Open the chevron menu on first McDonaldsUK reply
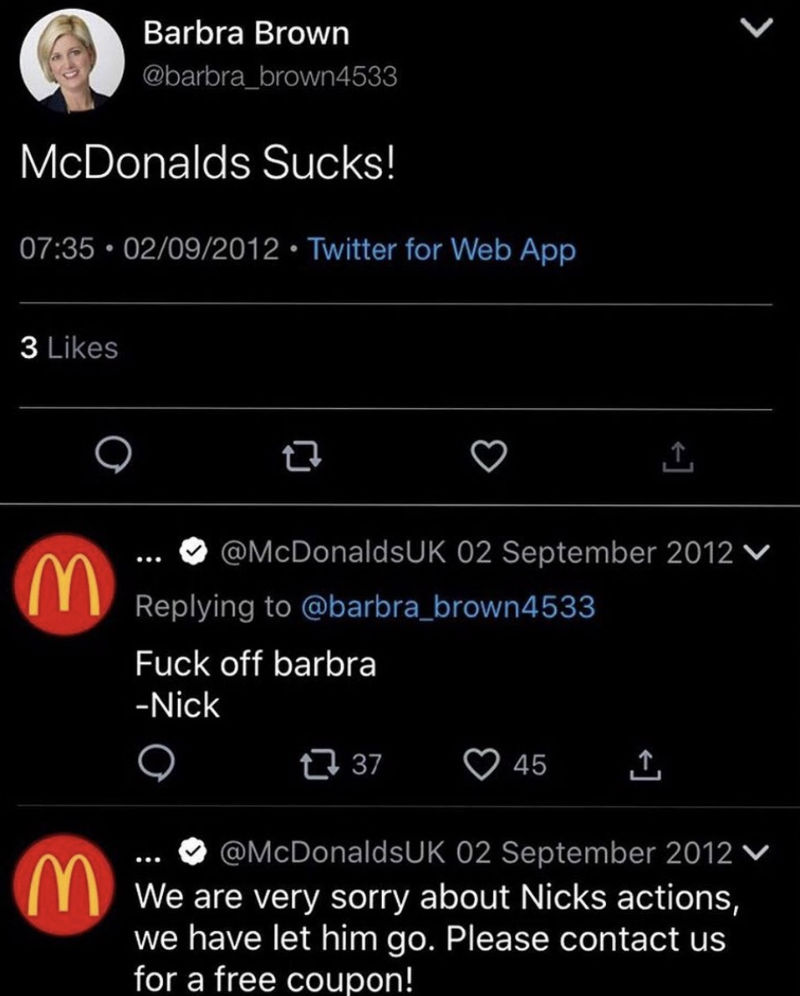Screen dimensions: 800x996 [x=758, y=552]
